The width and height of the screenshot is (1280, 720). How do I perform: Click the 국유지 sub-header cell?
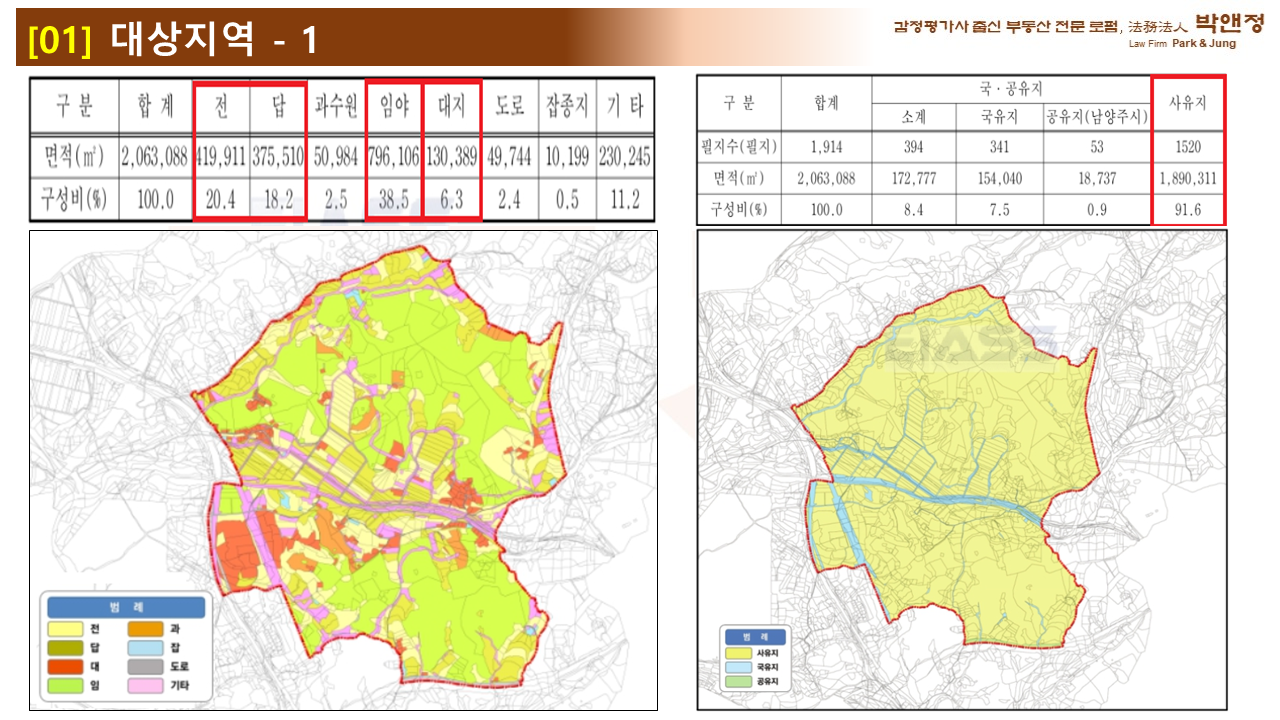[x=998, y=117]
